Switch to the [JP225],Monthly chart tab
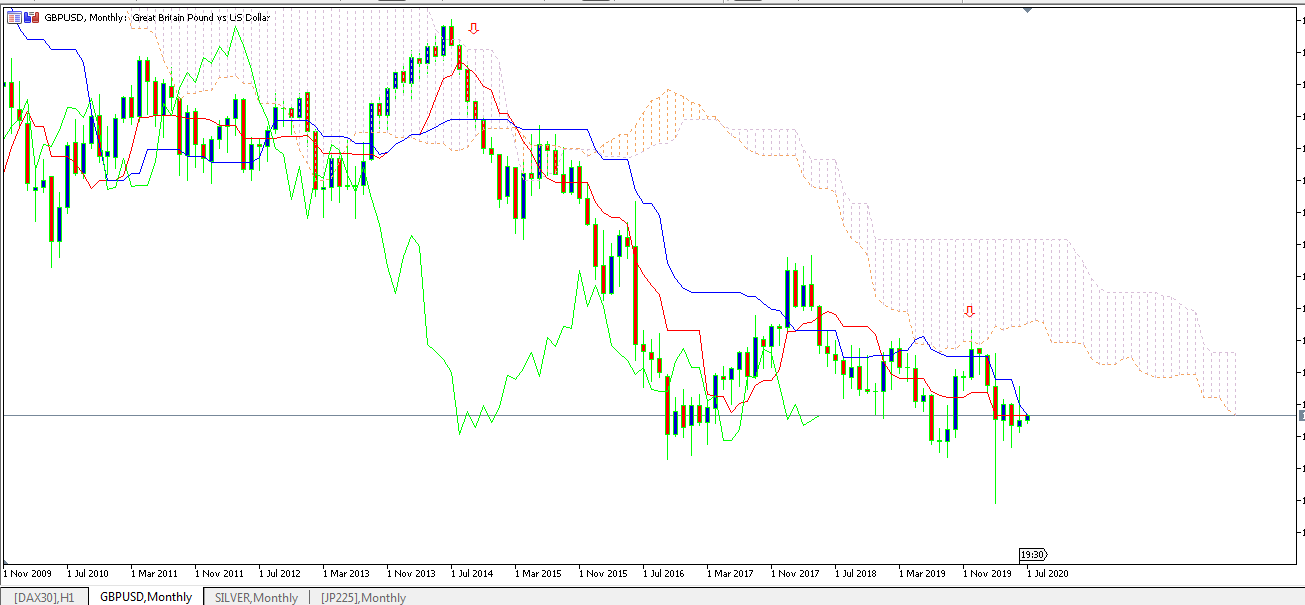 (x=363, y=597)
